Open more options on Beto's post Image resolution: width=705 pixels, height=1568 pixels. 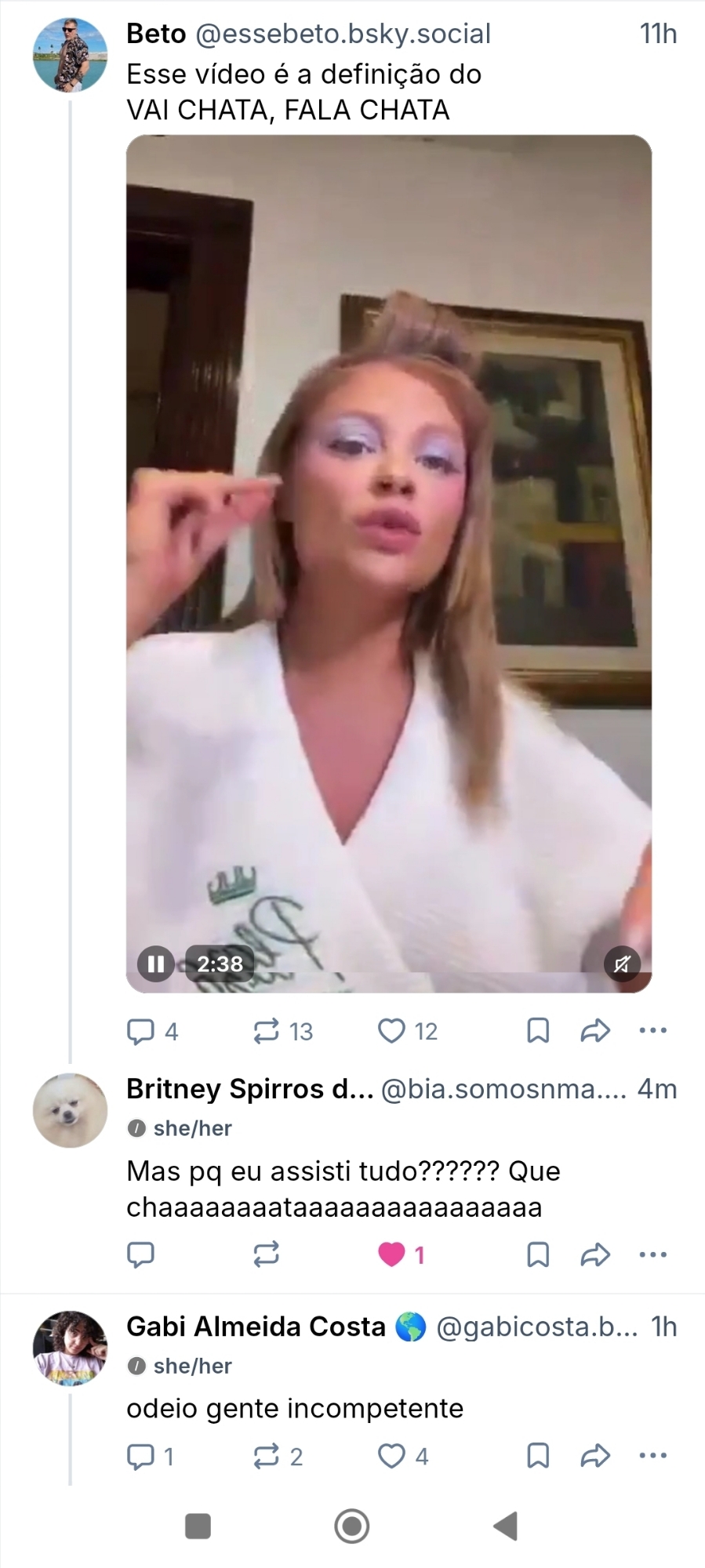(653, 1031)
